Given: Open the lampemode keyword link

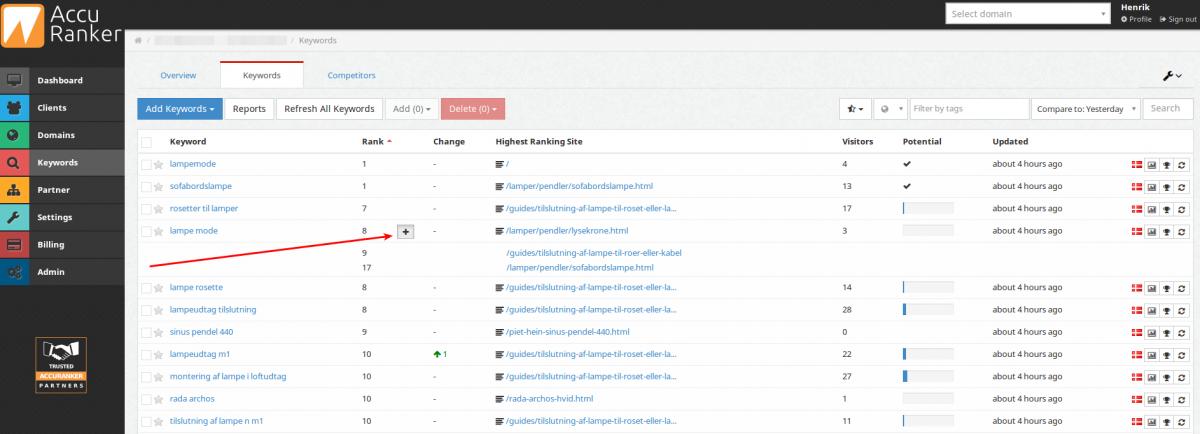Looking at the screenshot, I should point(193,163).
